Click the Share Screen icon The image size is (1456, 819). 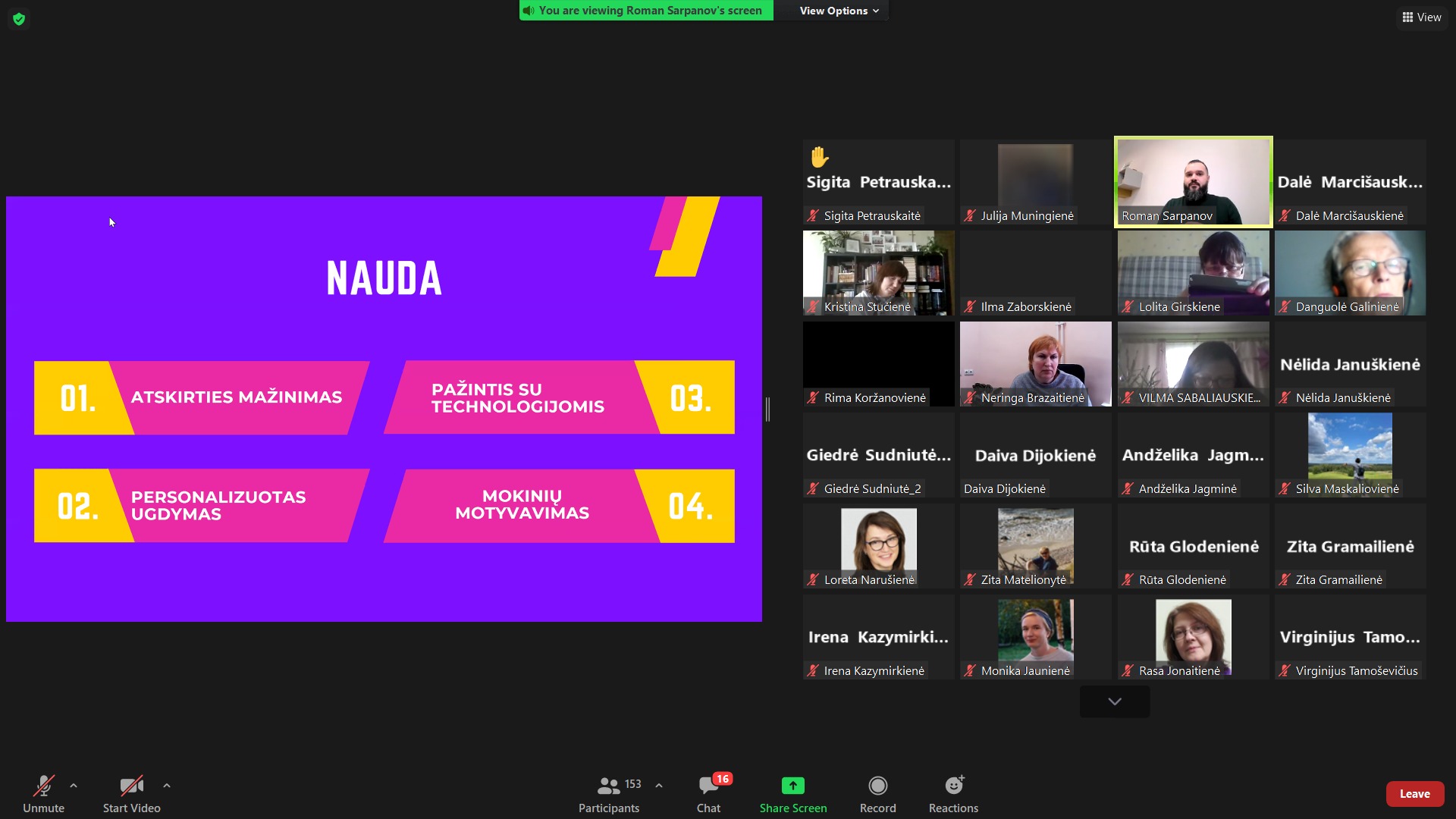pyautogui.click(x=792, y=786)
